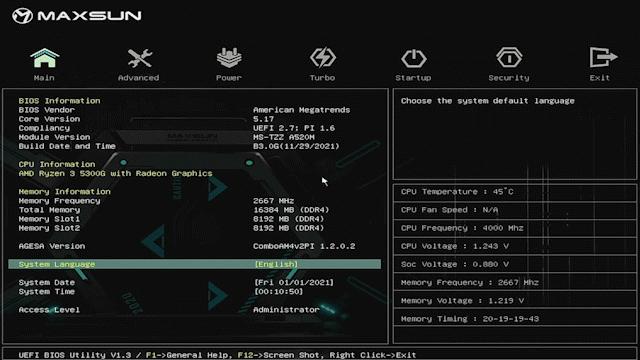The image size is (640, 360).
Task: Click the Core Version label
Action: (49, 119)
